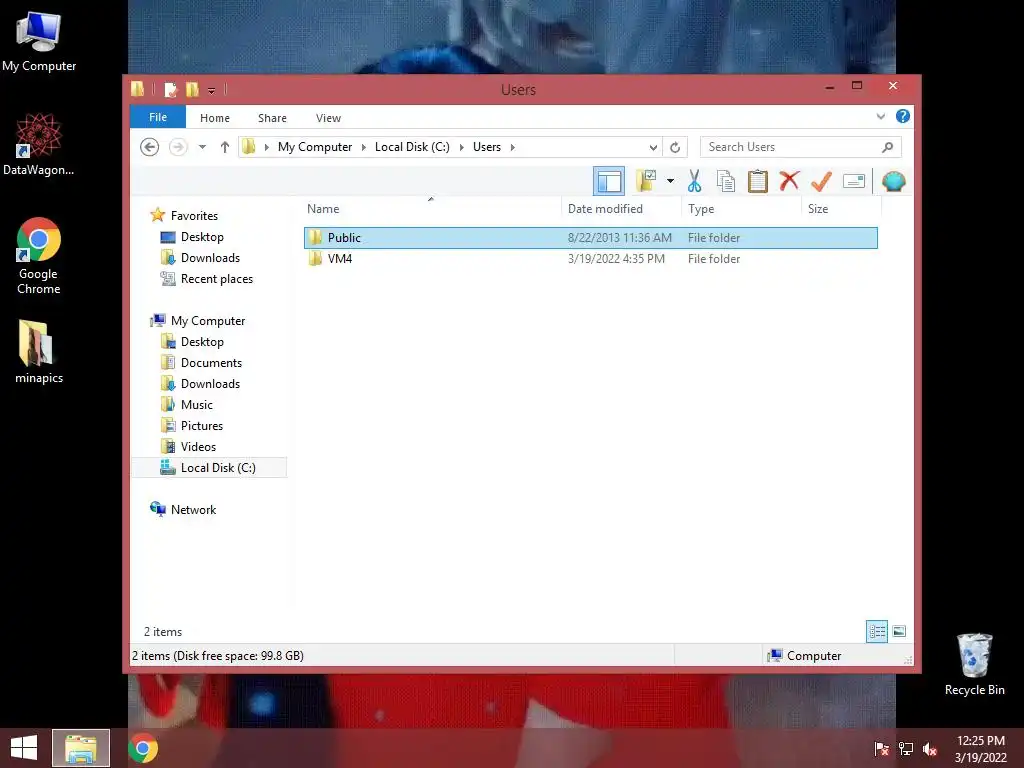
Task: Click the Search Users input field
Action: pos(791,147)
